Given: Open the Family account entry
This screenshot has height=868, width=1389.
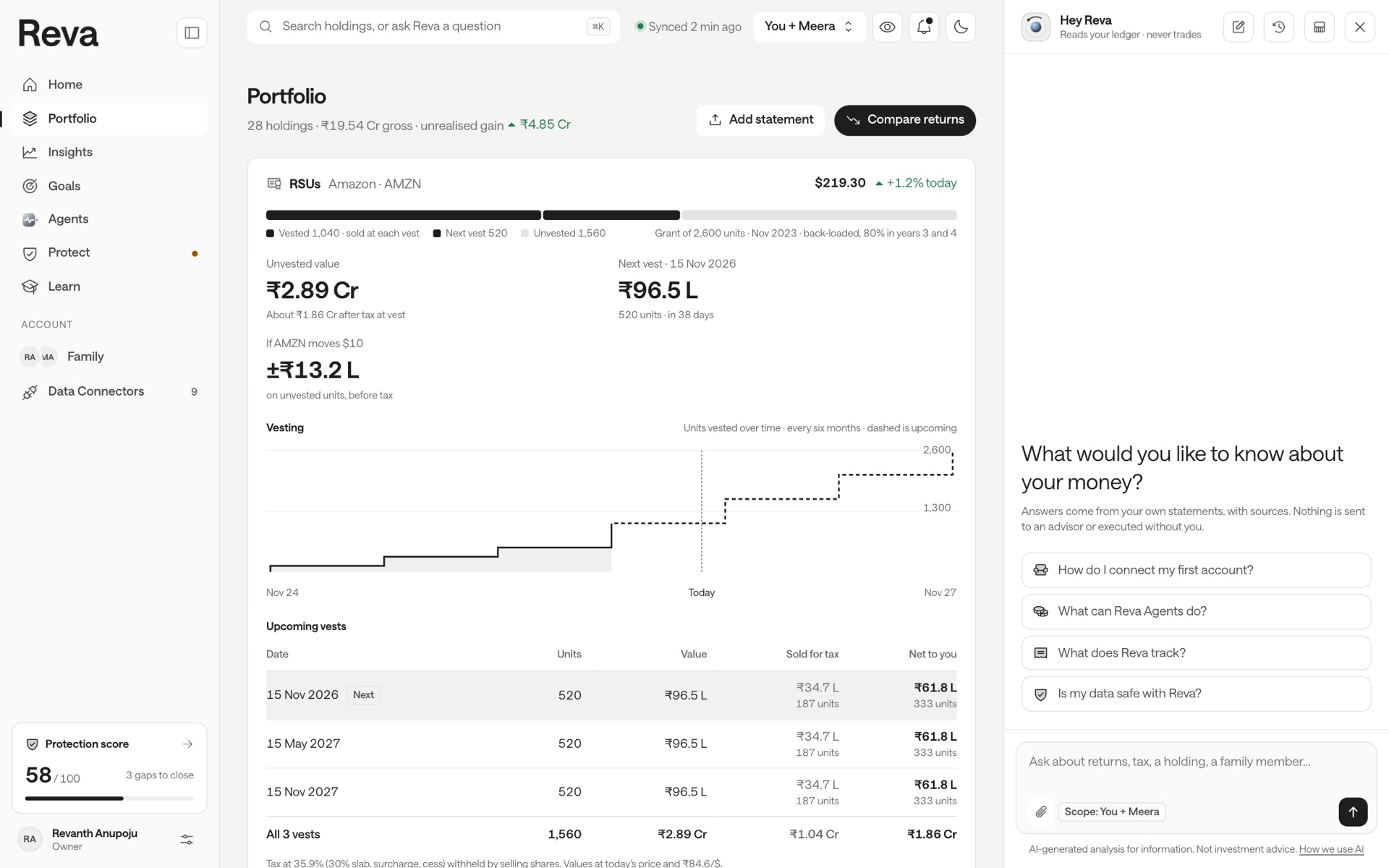Looking at the screenshot, I should click(109, 357).
